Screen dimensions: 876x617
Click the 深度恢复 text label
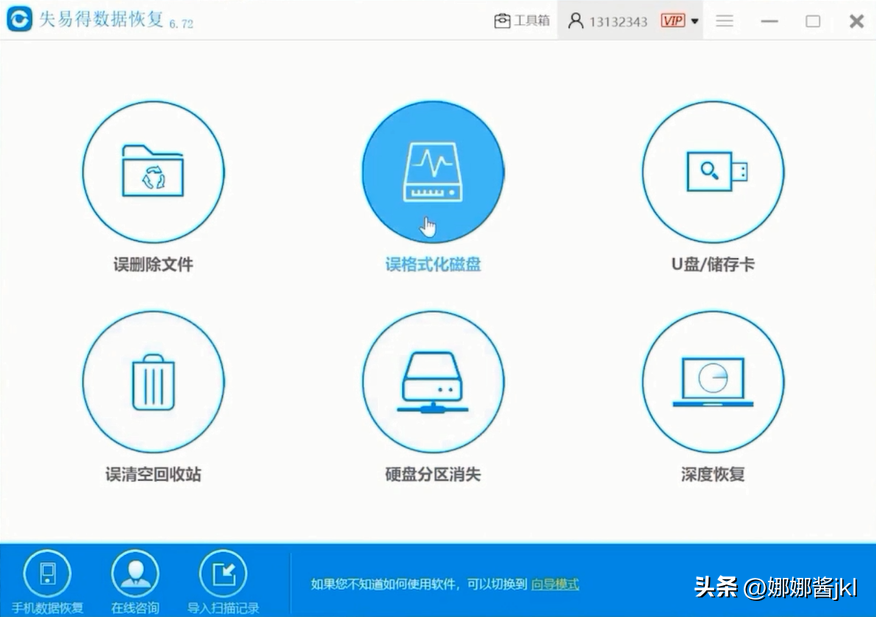713,474
